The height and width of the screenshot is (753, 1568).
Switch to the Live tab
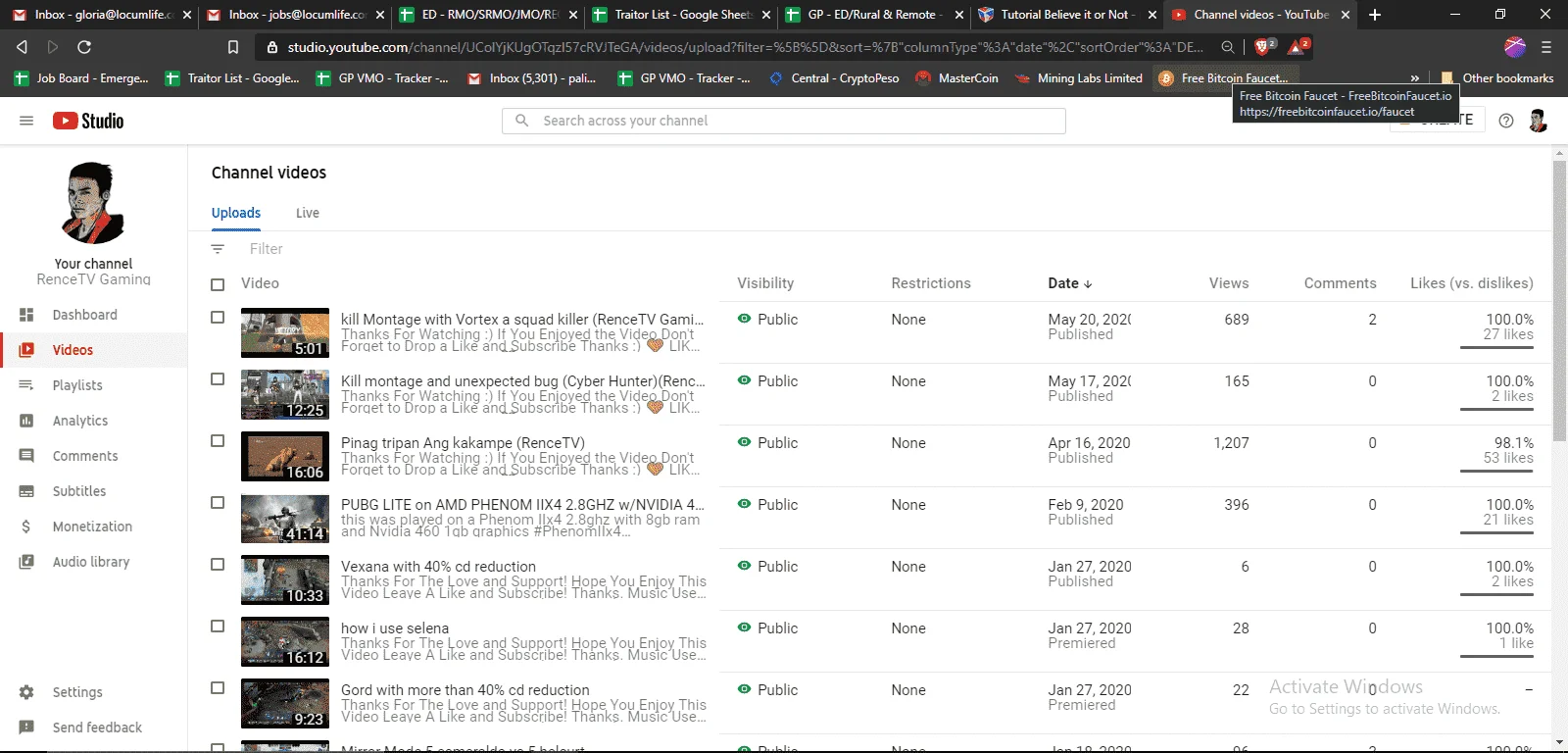(308, 213)
